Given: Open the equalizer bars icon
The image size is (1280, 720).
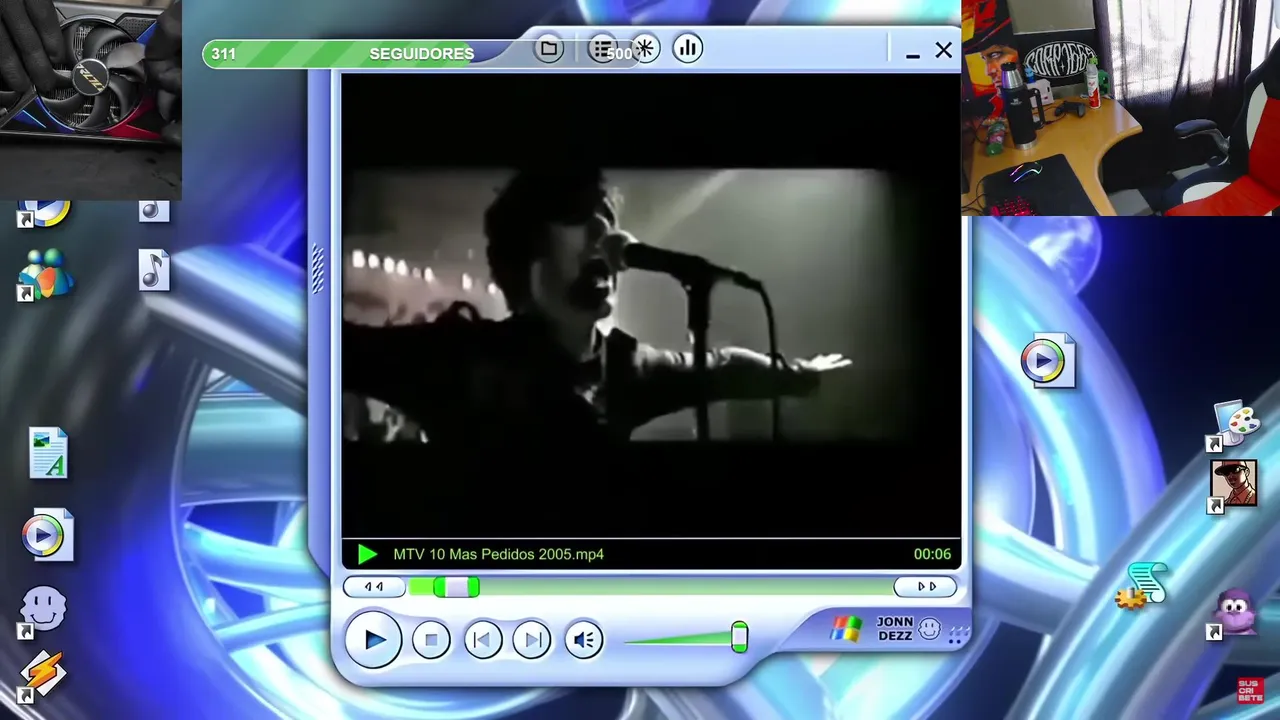Looking at the screenshot, I should point(688,48).
